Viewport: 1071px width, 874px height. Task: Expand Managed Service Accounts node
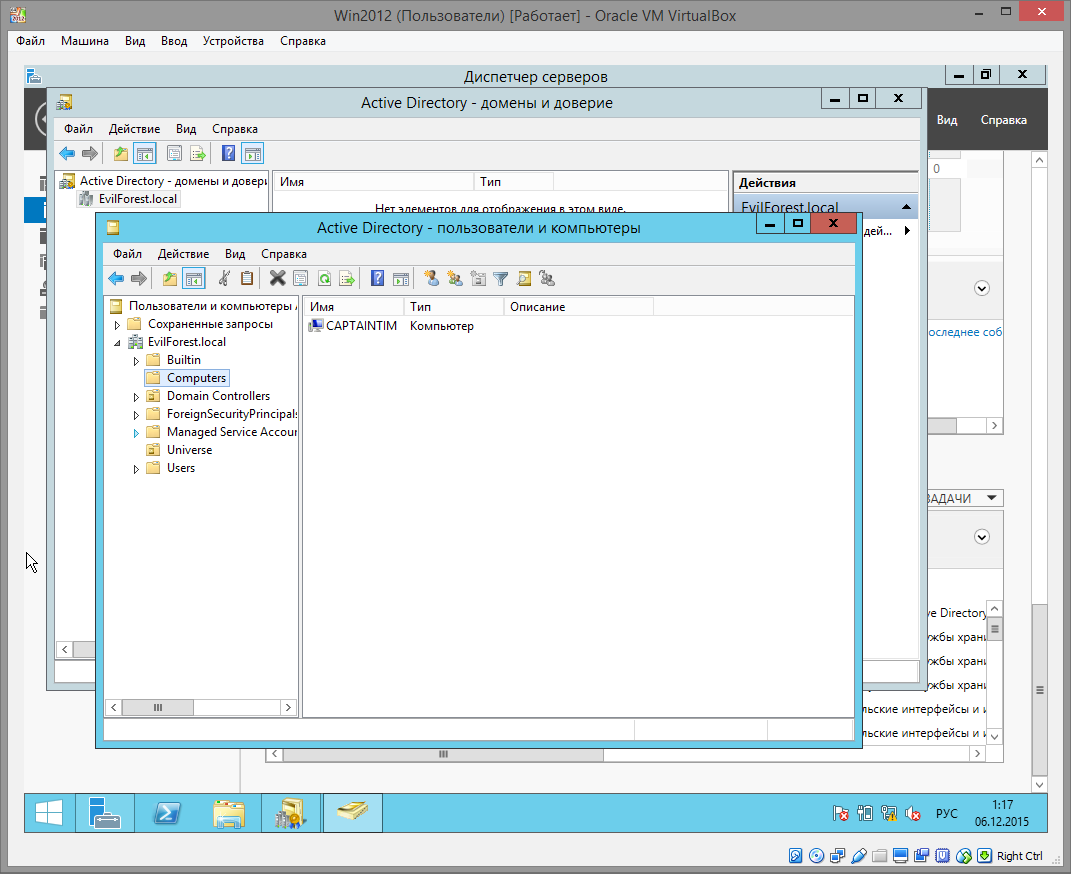click(x=136, y=433)
